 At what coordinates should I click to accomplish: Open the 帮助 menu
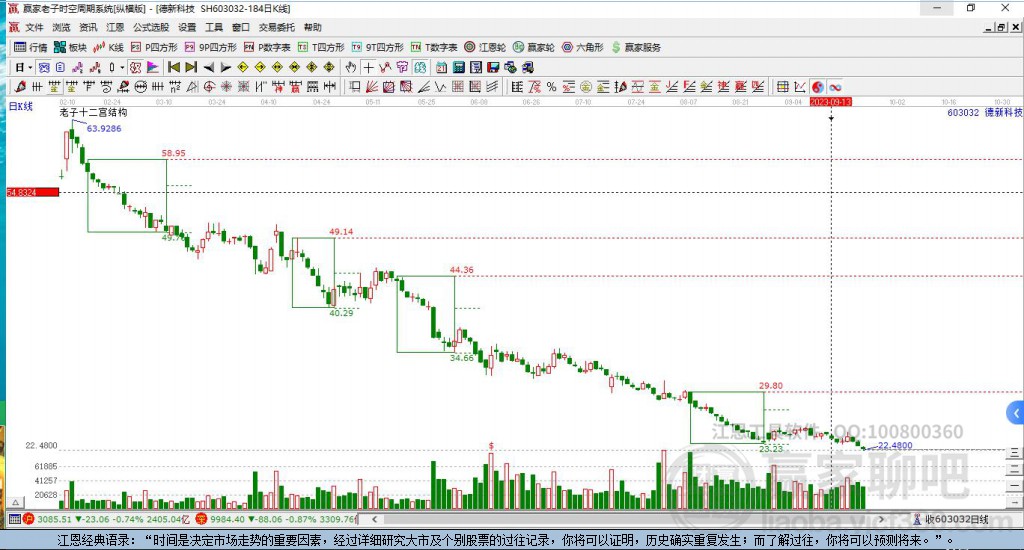pyautogui.click(x=313, y=27)
